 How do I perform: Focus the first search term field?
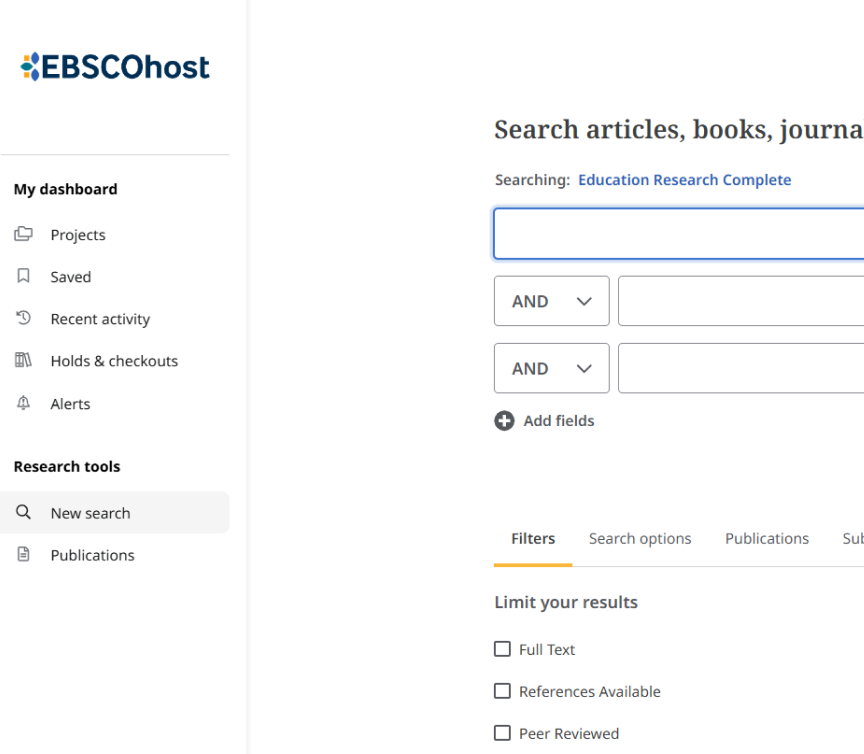[679, 234]
